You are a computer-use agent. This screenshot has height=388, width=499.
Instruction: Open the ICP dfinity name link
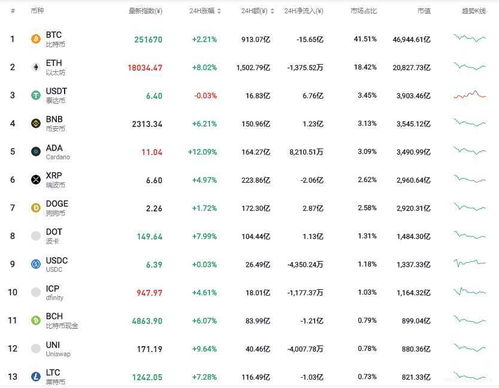click(52, 288)
